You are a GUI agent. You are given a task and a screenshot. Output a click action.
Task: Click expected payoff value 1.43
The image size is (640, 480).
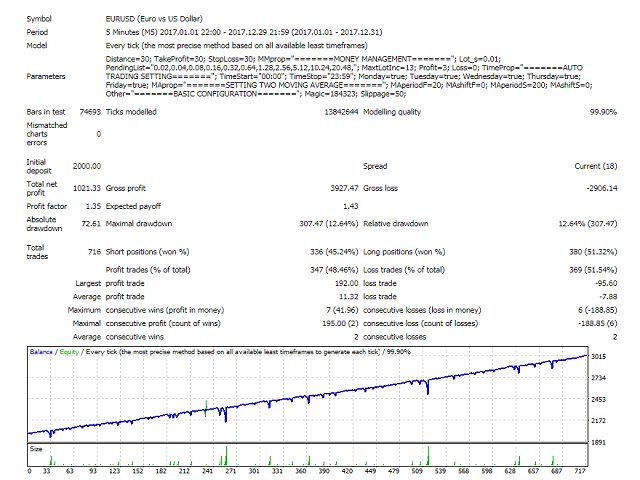[x=351, y=206]
